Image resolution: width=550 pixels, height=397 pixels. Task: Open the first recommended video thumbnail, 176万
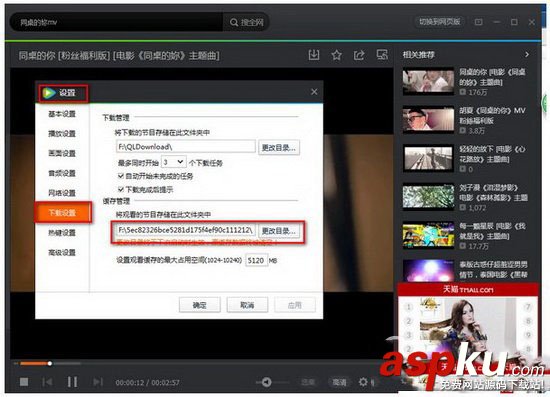click(x=428, y=81)
